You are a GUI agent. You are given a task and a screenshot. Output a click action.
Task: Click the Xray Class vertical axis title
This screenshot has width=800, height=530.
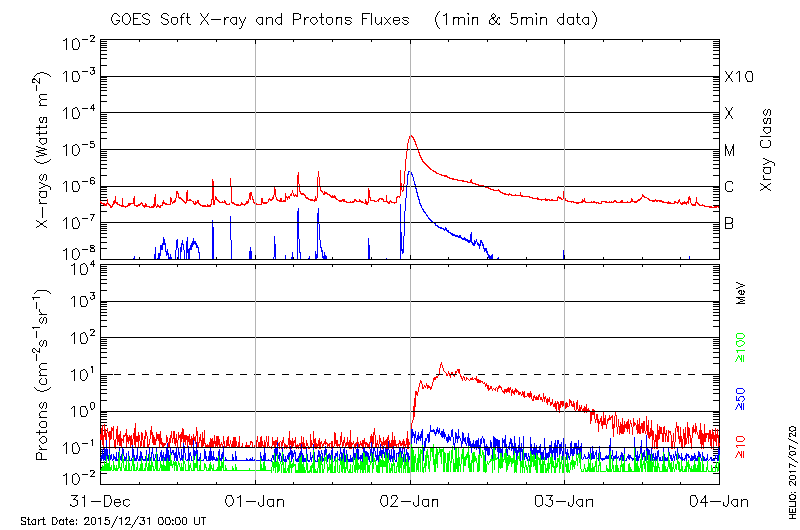pyautogui.click(x=767, y=150)
